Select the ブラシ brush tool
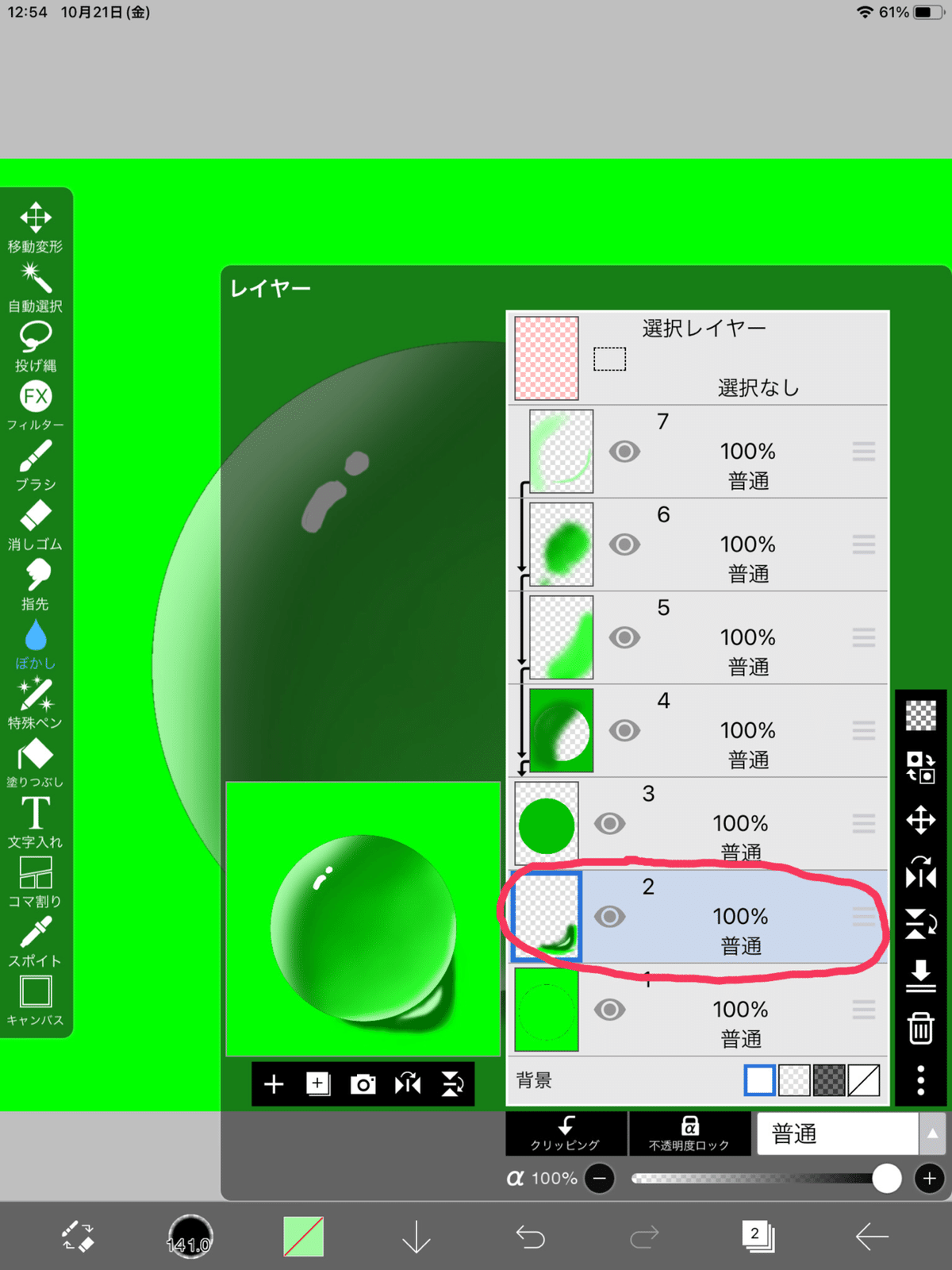 (36, 466)
